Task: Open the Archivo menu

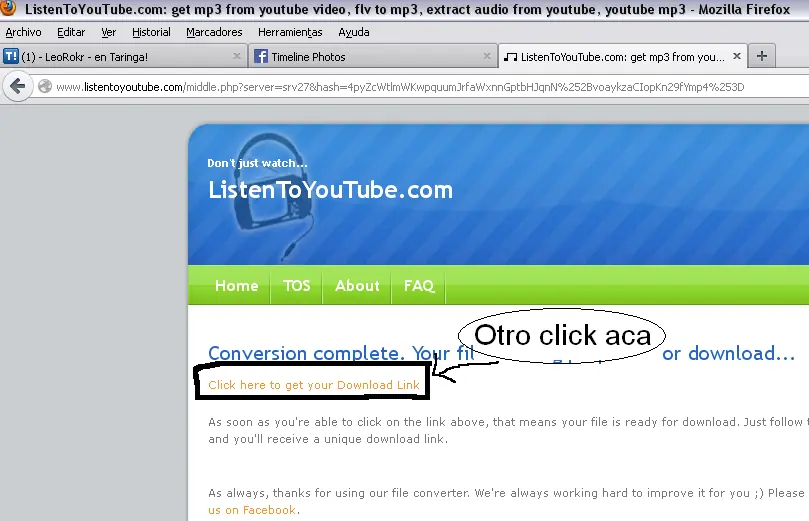Action: 23,32
